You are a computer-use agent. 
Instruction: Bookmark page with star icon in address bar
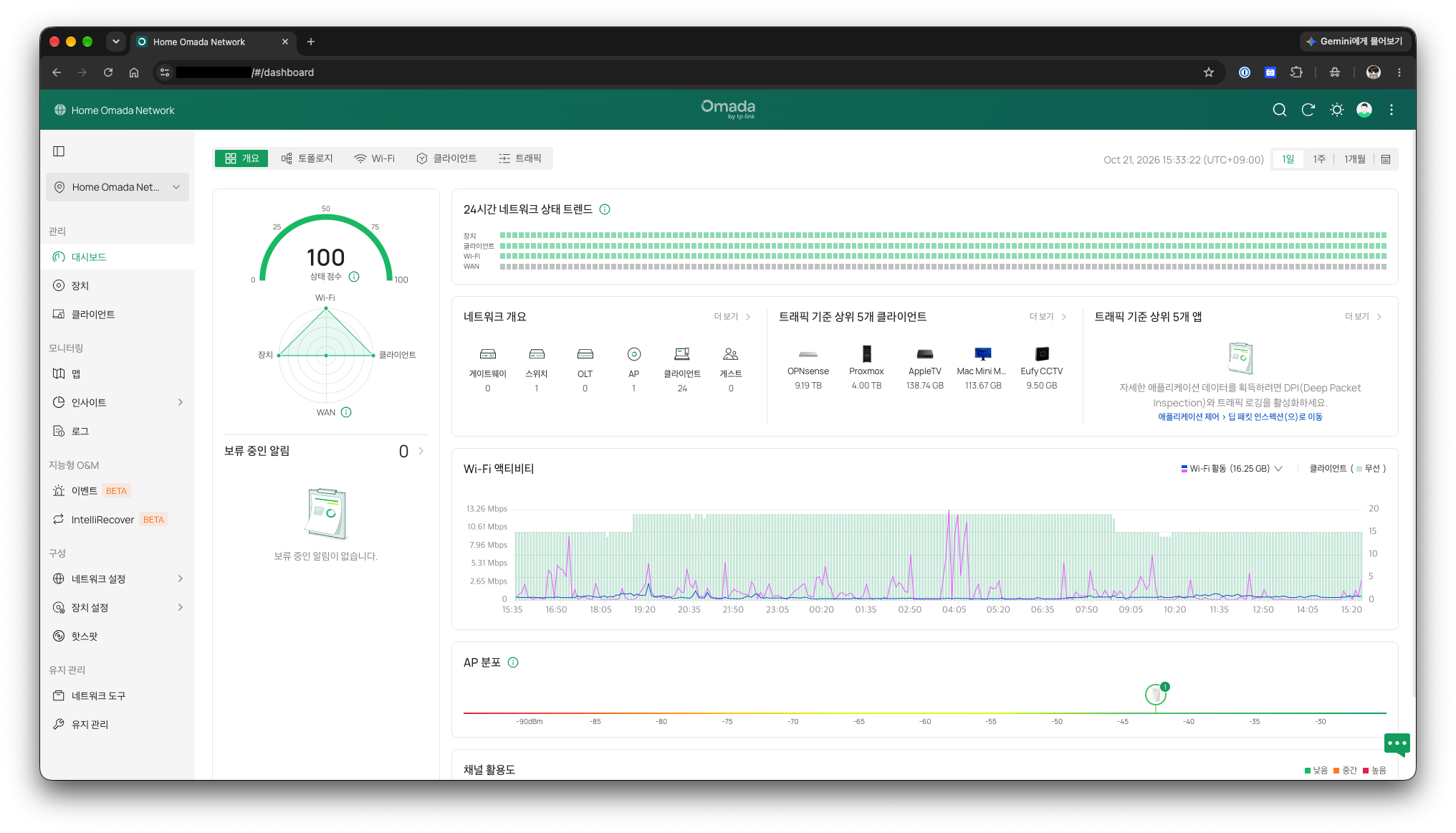click(x=1209, y=72)
